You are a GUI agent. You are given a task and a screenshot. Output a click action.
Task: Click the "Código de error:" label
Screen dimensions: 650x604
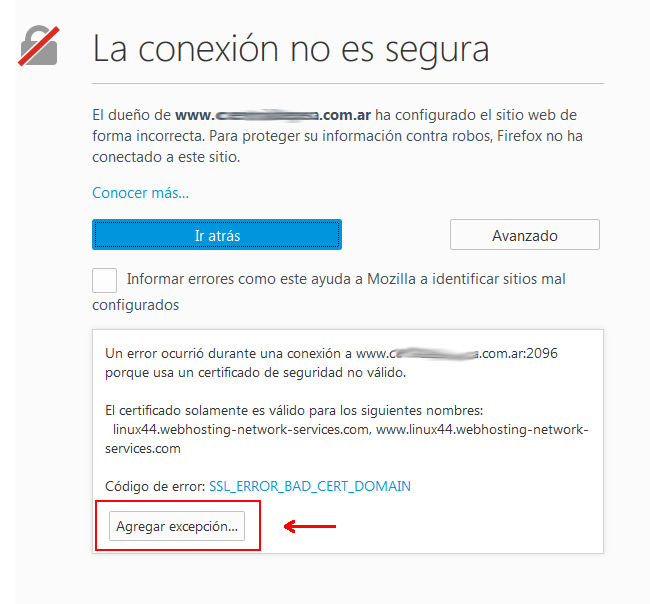[155, 486]
